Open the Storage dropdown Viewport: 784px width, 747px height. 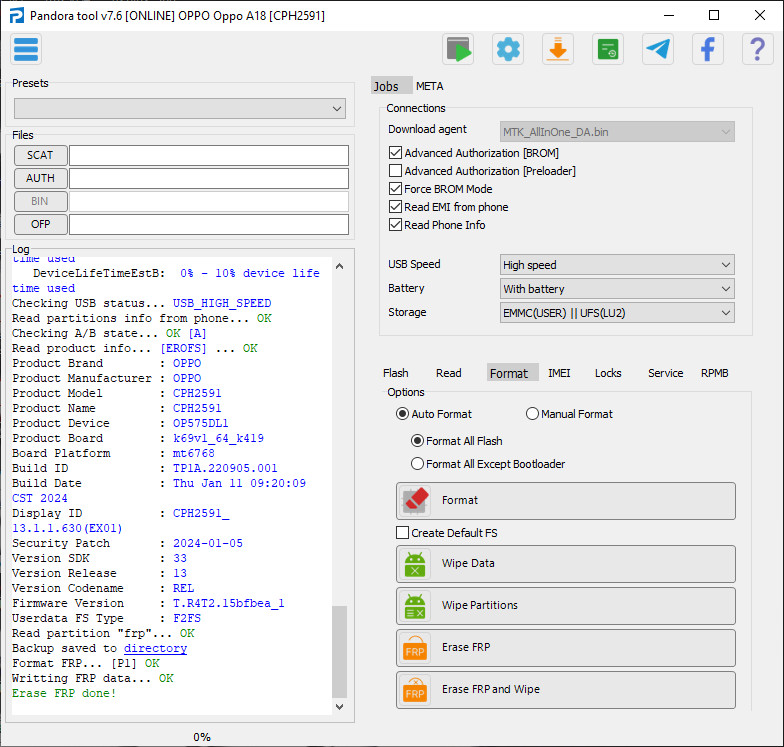(617, 312)
